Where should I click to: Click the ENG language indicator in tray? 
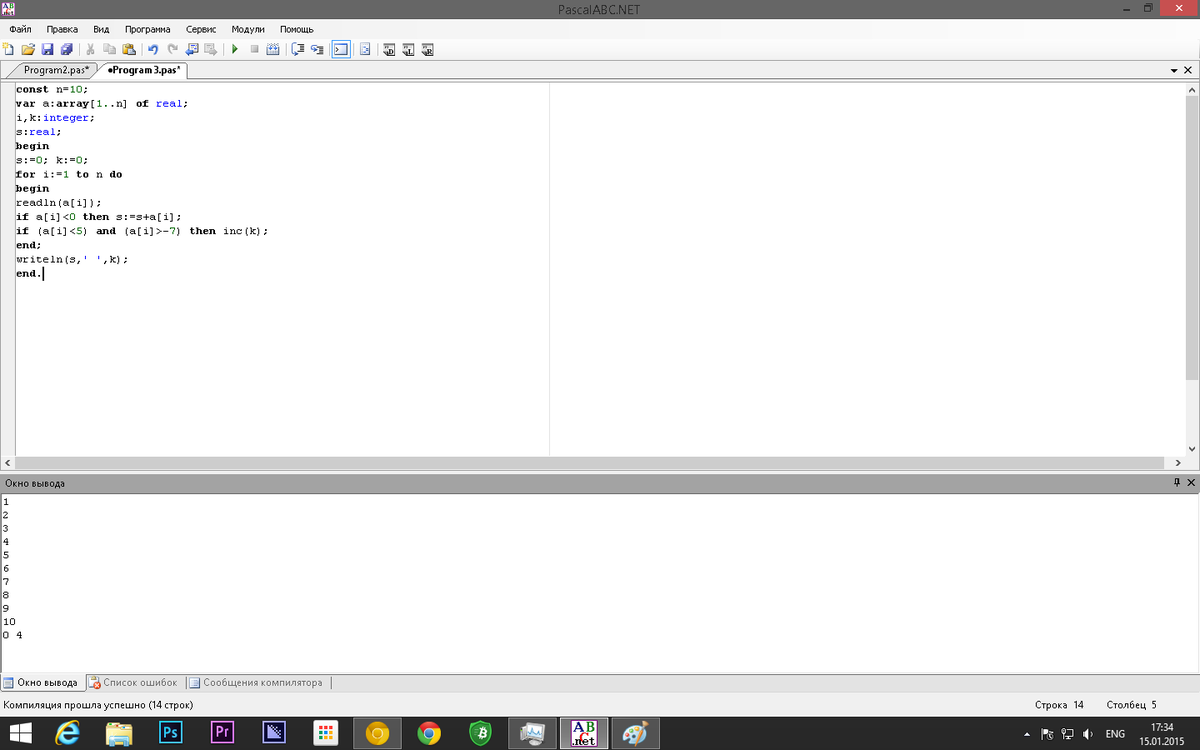click(x=1115, y=734)
